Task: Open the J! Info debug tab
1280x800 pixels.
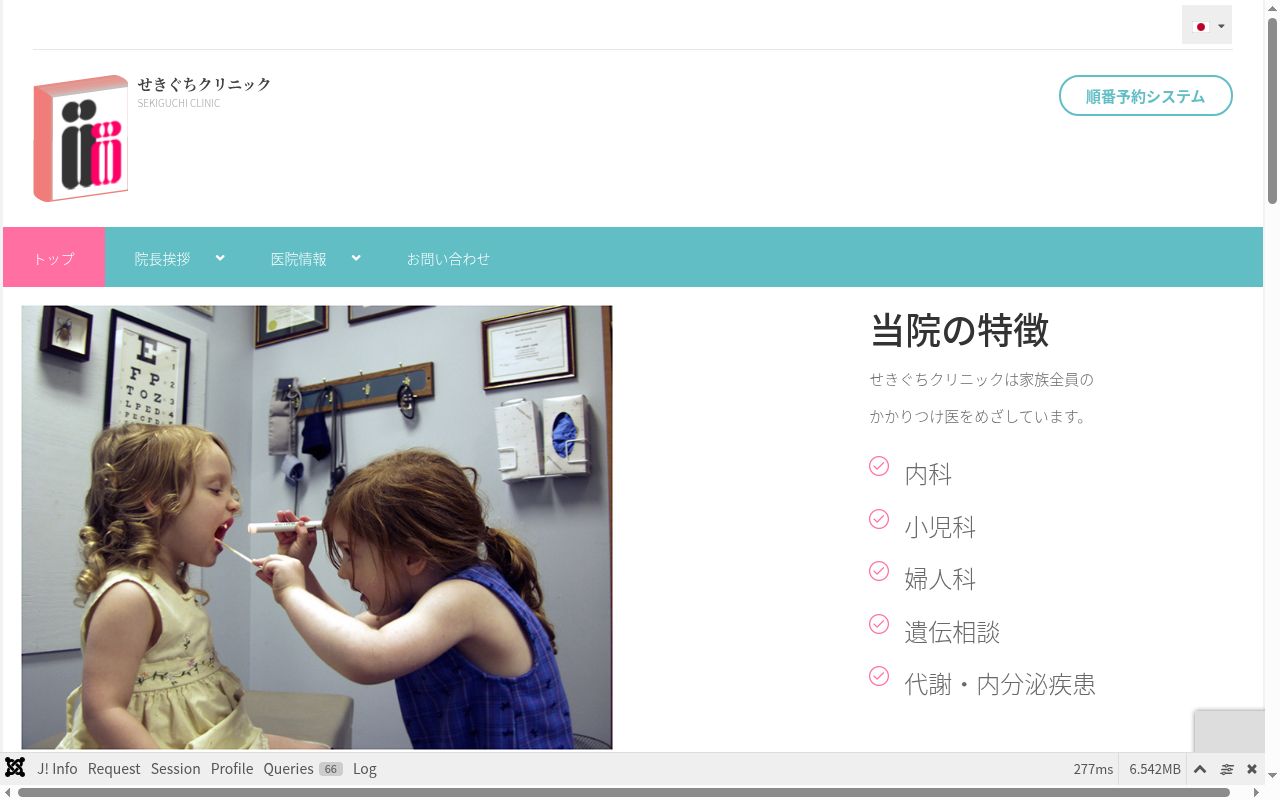Action: [x=57, y=768]
